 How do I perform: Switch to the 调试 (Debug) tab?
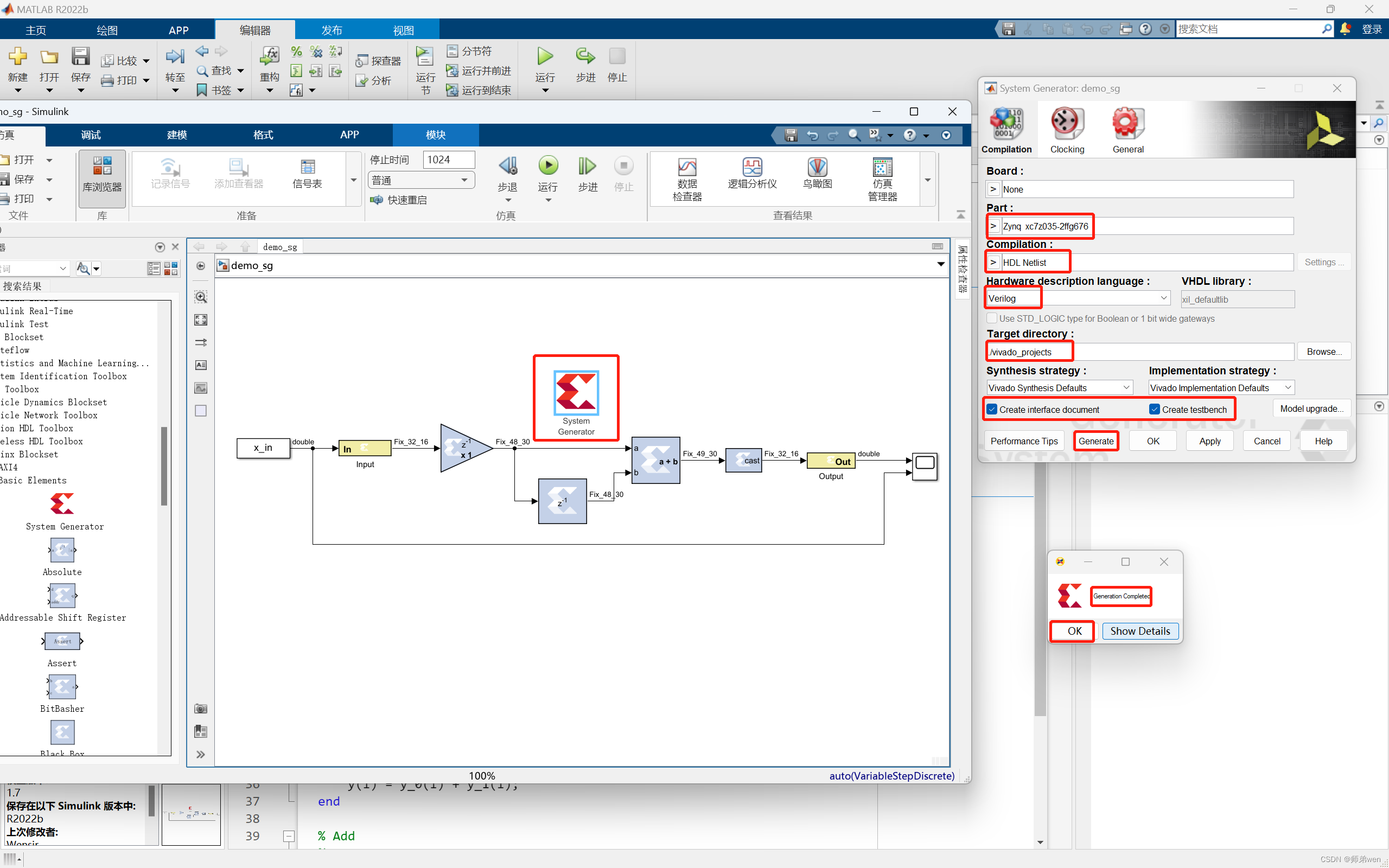91,135
